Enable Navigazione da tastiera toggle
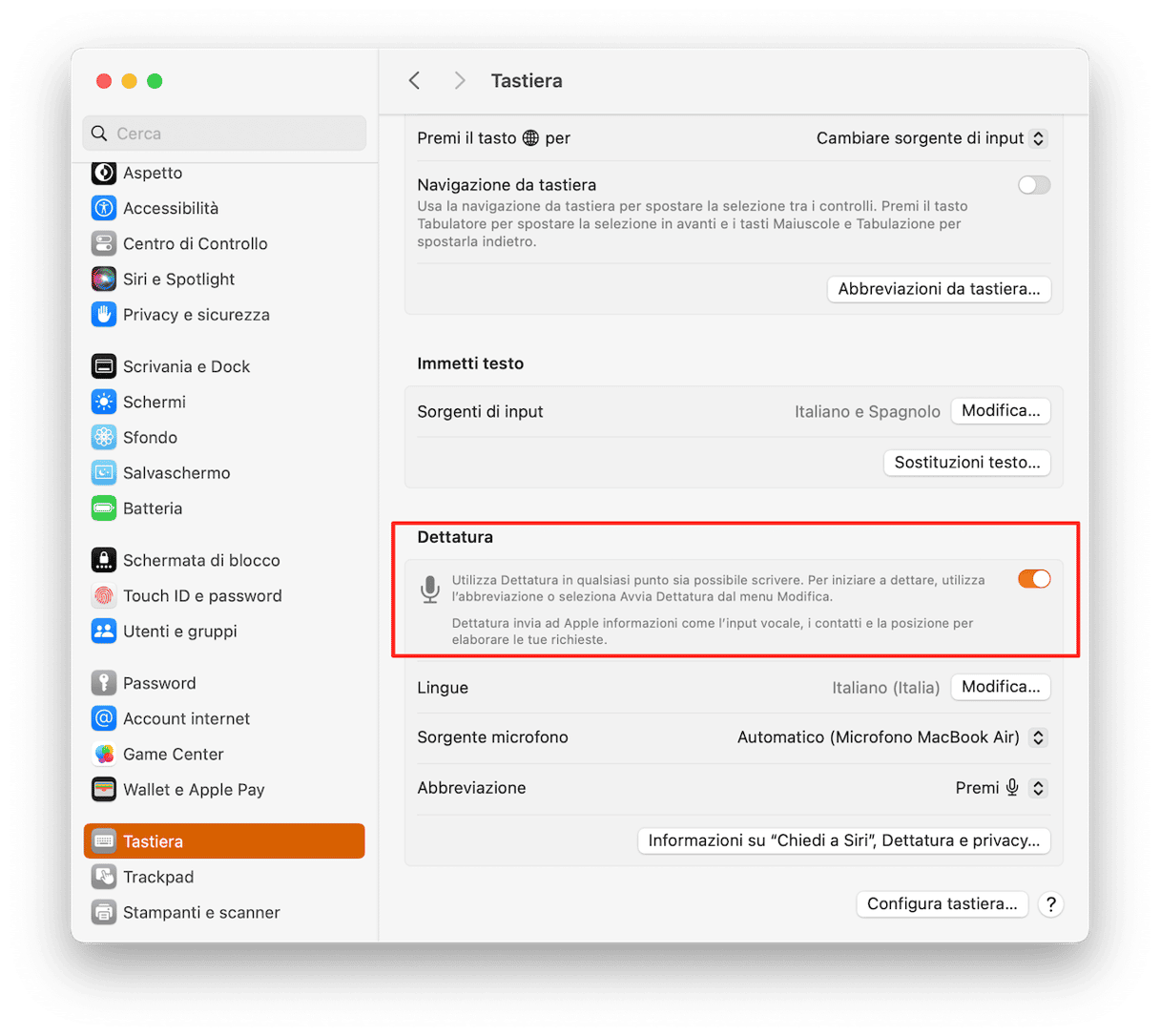 (x=1034, y=185)
